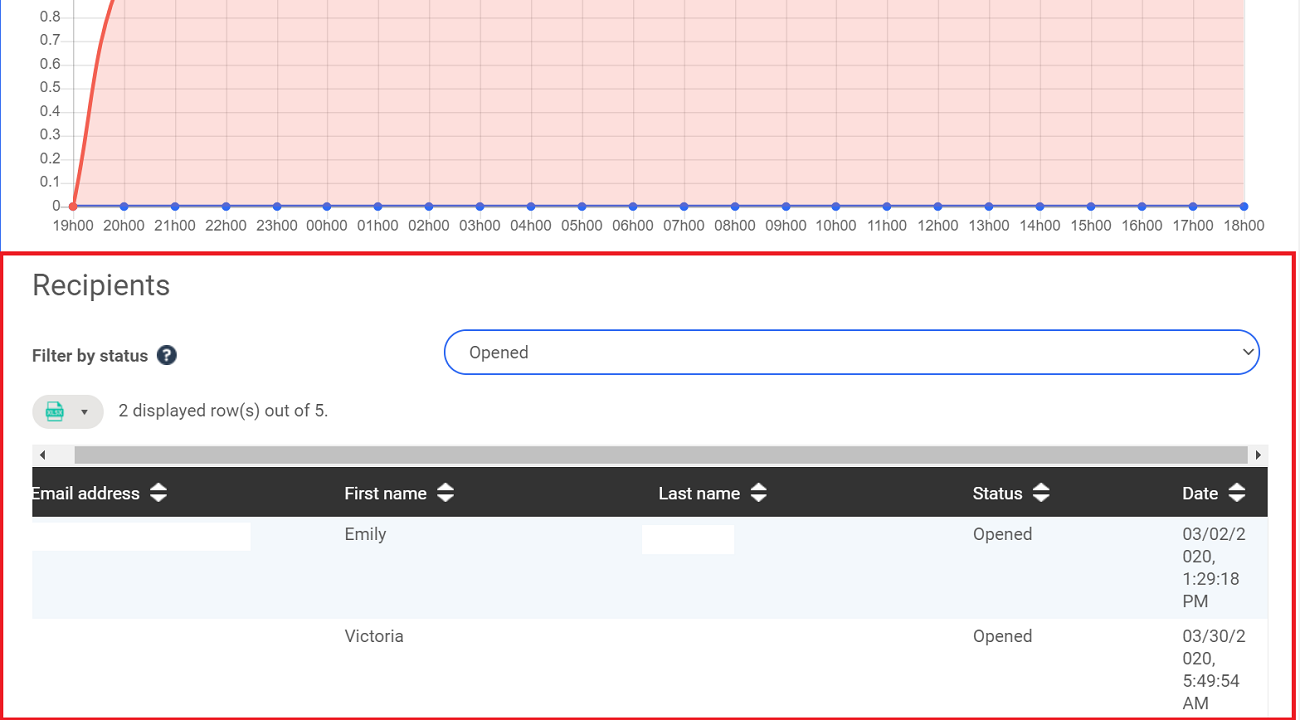Sort by Email address using its sort icon
The width and height of the screenshot is (1300, 720).
[158, 493]
